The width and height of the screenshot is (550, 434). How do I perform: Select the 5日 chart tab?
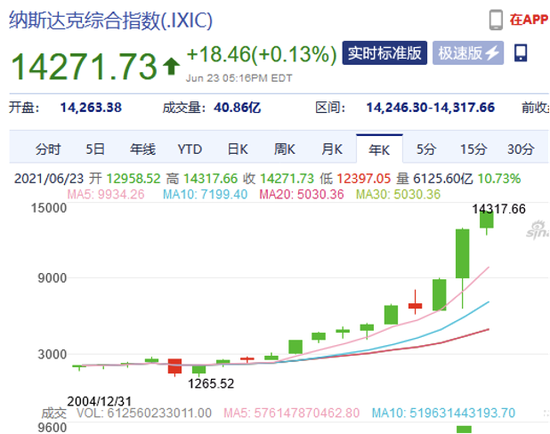[95, 149]
